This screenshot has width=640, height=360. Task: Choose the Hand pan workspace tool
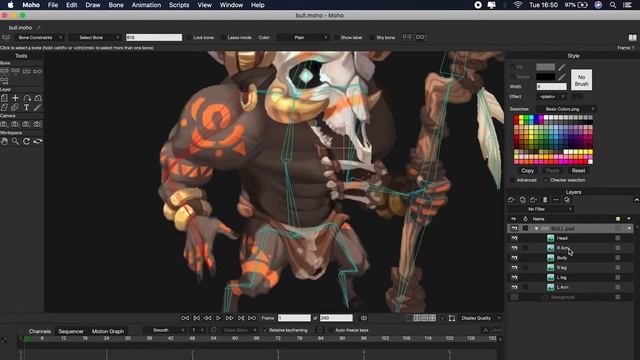[4, 141]
